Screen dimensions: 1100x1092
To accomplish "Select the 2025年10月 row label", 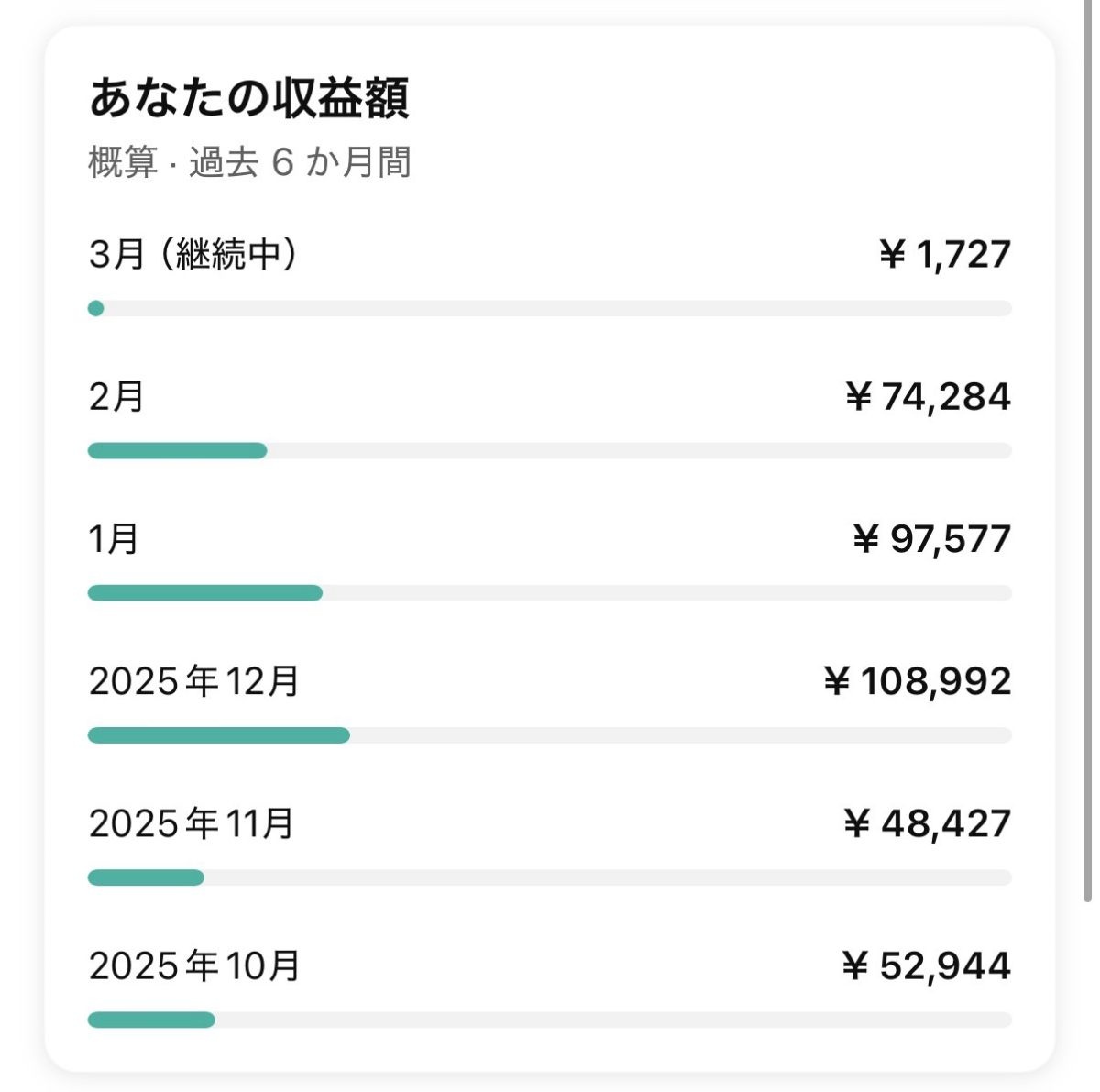I will 194,965.
